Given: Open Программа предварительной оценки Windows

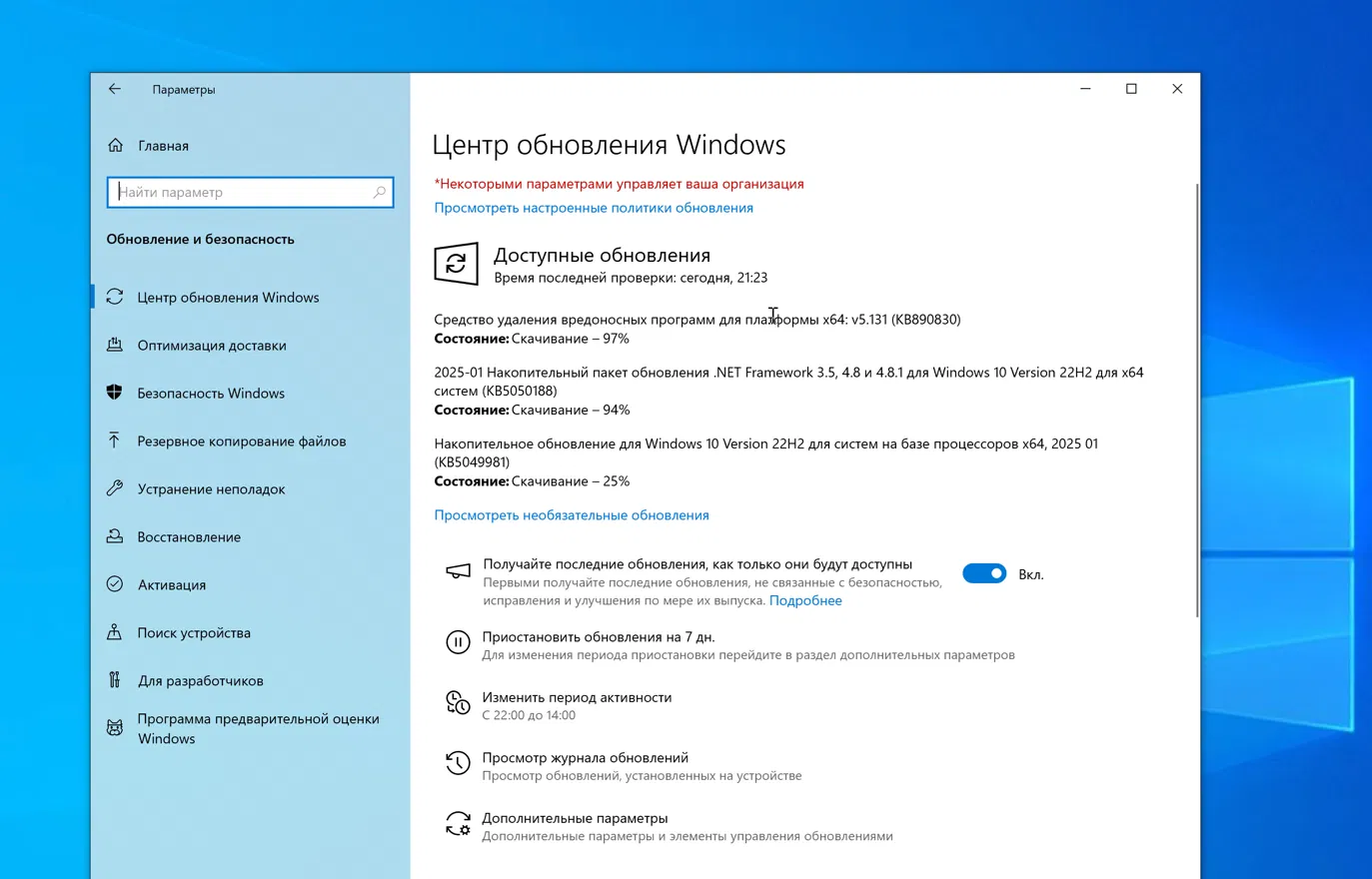Looking at the screenshot, I should (258, 729).
